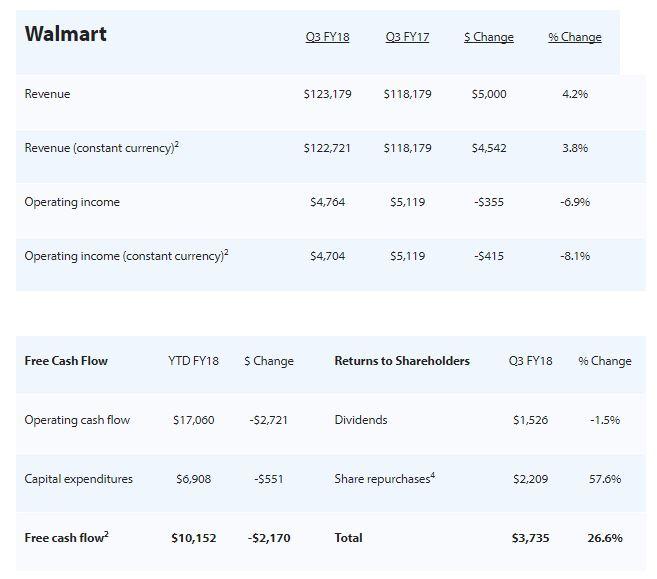Click the Free Cash Flow header
The height and width of the screenshot is (579, 657).
point(66,361)
